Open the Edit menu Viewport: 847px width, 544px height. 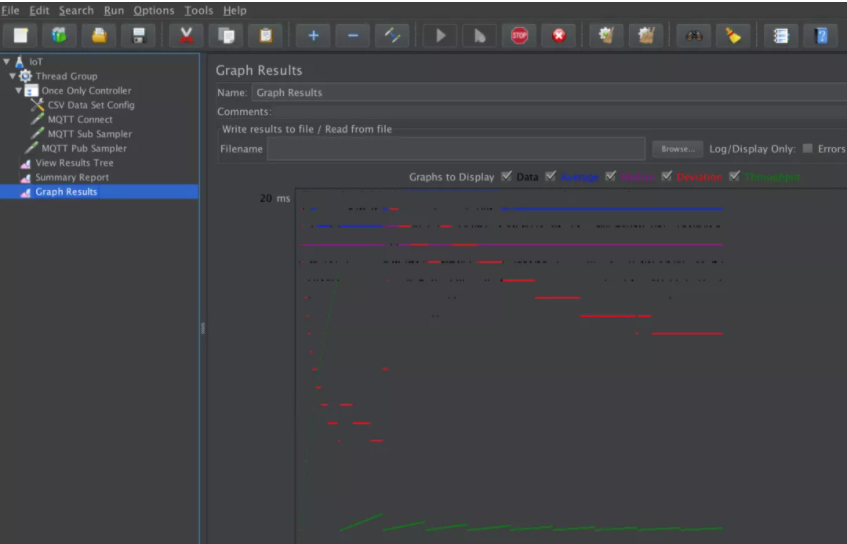pos(39,10)
